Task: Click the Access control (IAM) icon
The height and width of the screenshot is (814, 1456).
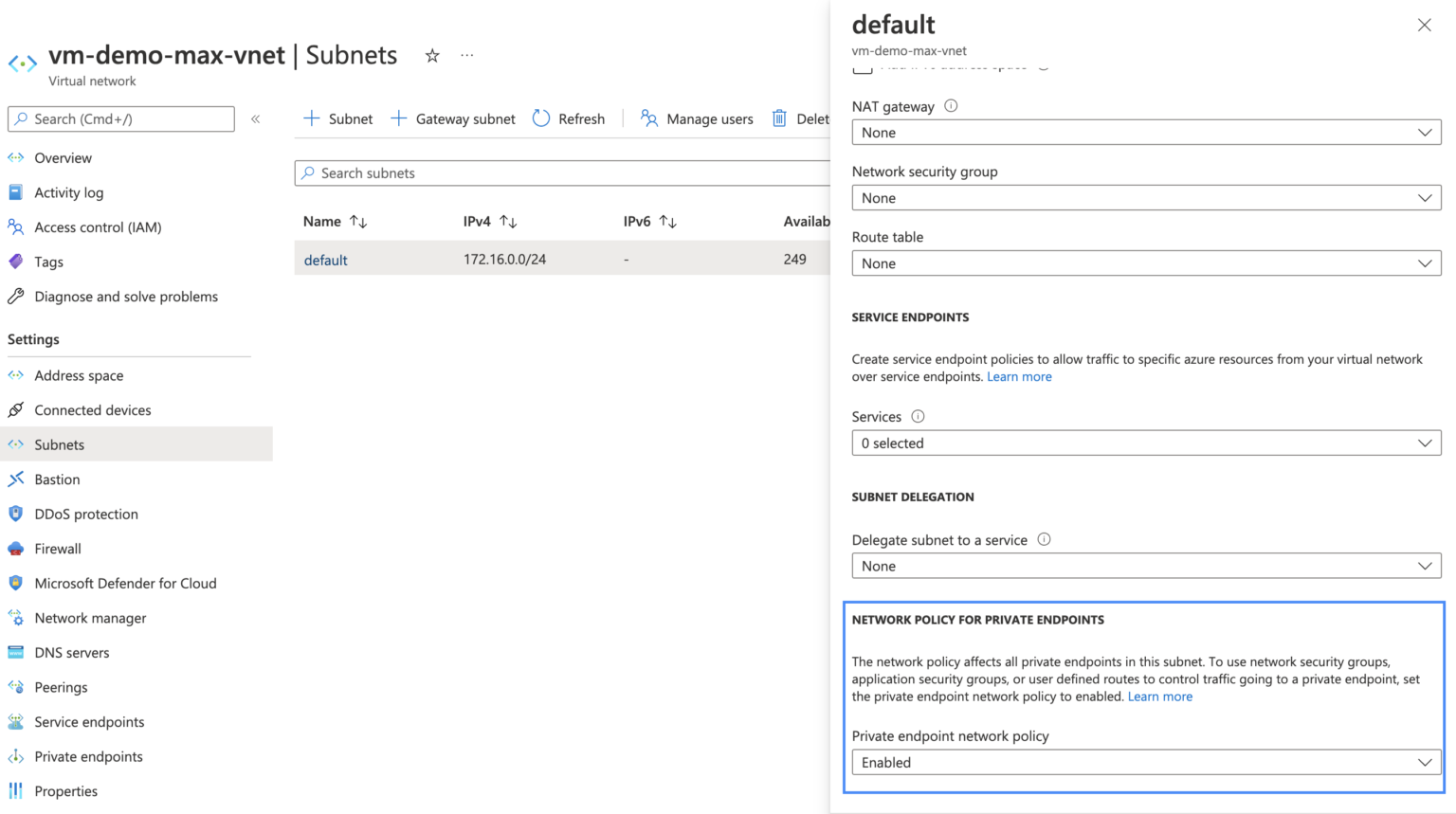Action: click(16, 227)
